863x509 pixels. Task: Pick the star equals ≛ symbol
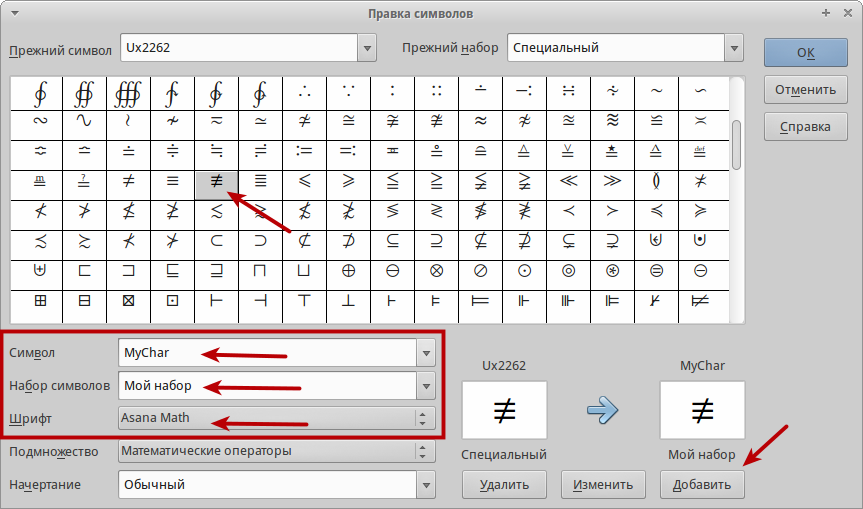[x=613, y=150]
